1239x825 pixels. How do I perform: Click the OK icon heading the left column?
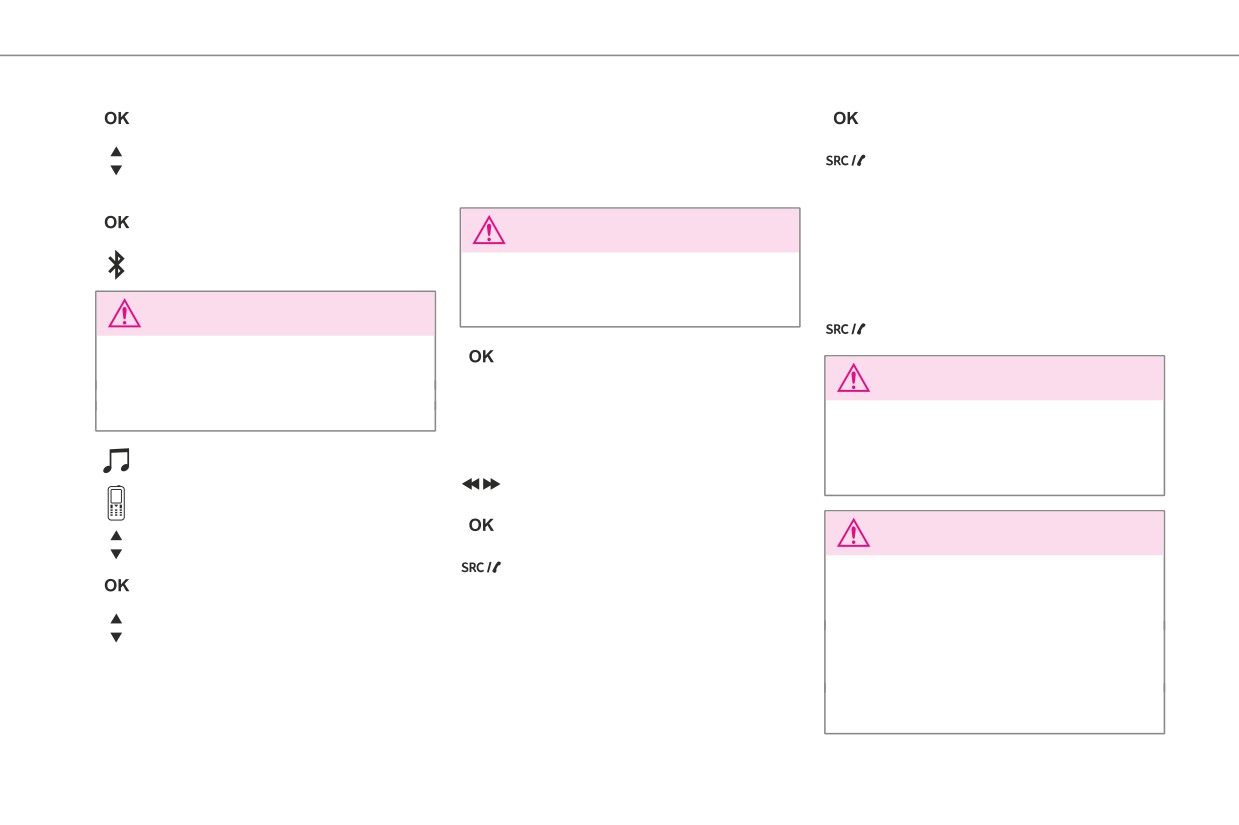tap(117, 118)
